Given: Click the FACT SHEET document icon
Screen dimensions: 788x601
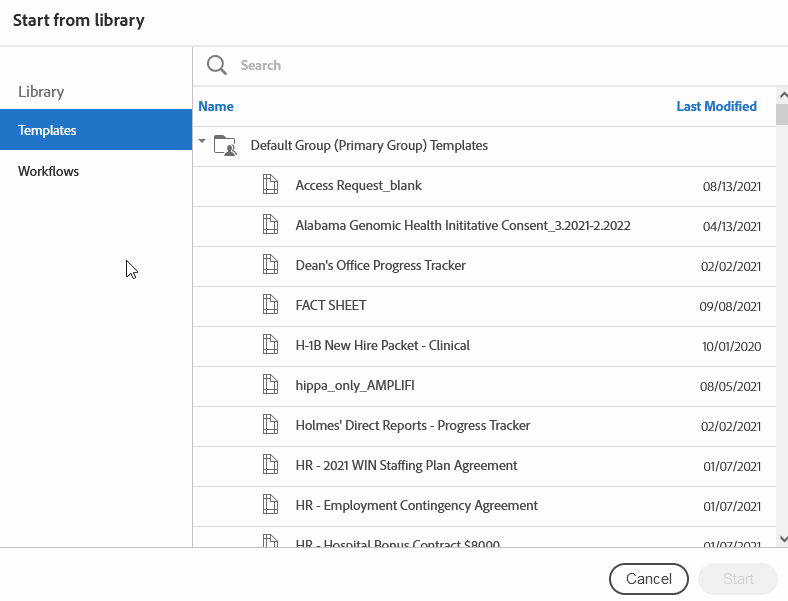Looking at the screenshot, I should pos(270,305).
